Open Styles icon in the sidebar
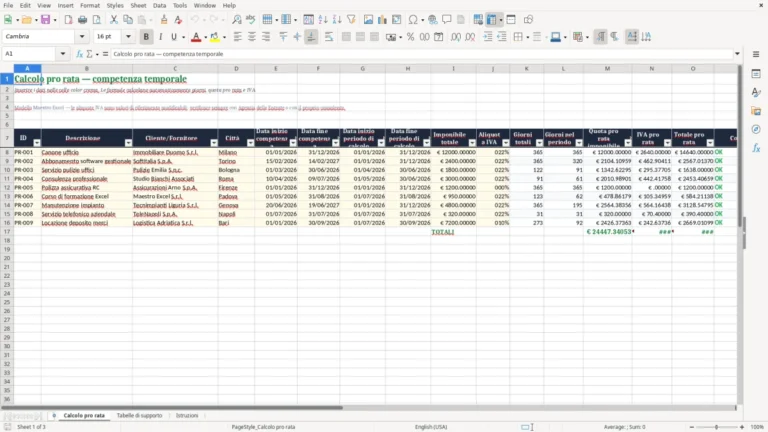This screenshot has height=432, width=768. [x=756, y=92]
